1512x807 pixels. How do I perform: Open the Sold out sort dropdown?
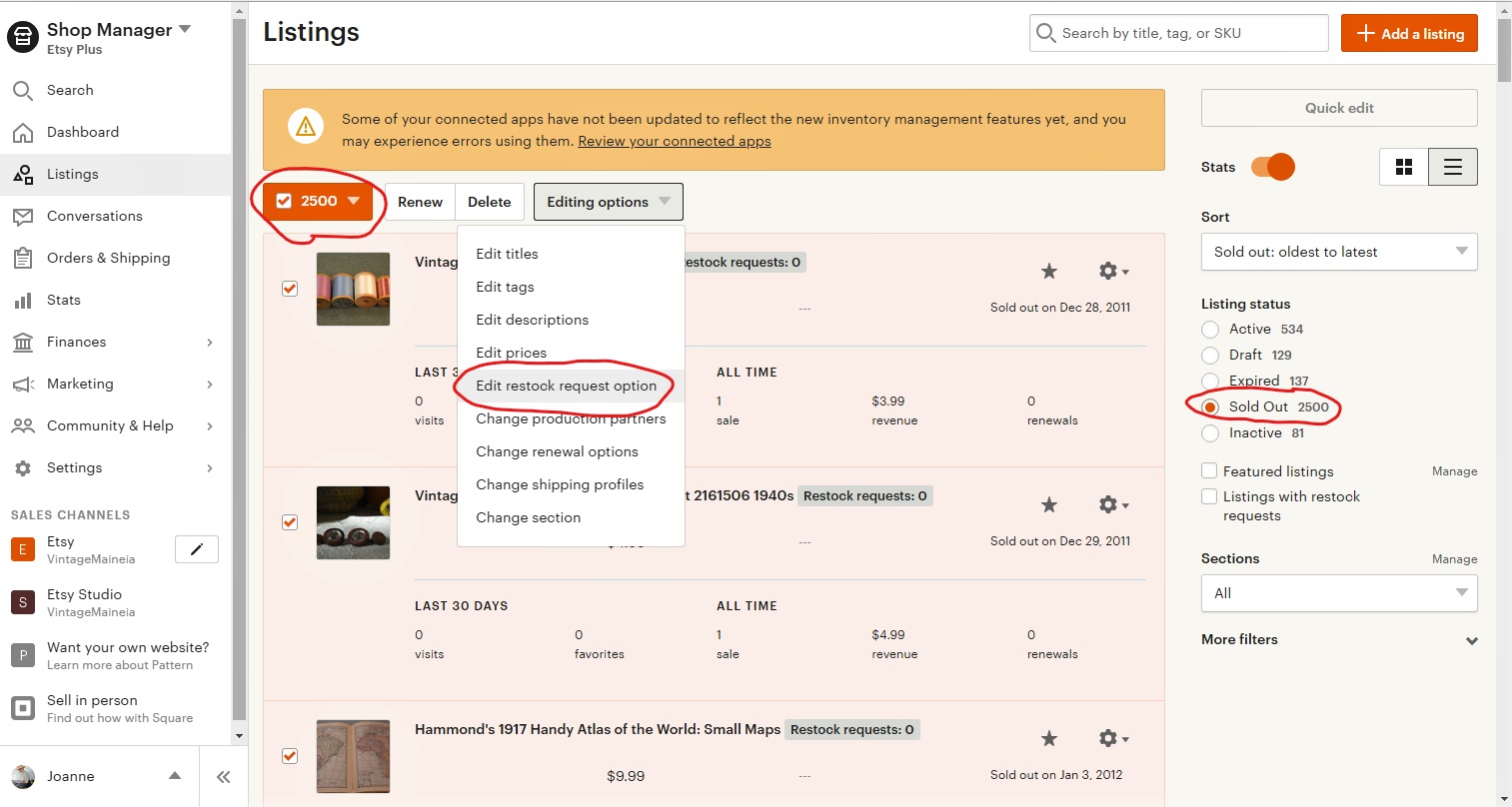[x=1338, y=252]
